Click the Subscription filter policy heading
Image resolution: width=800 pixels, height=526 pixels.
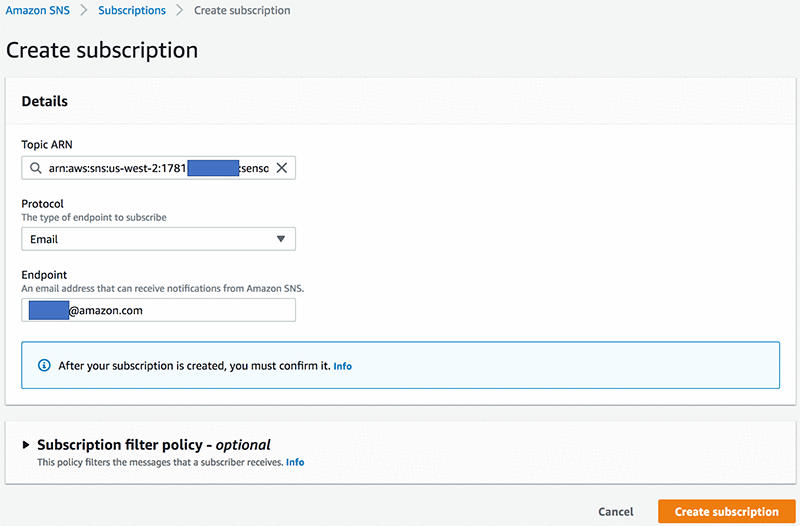tap(154, 445)
